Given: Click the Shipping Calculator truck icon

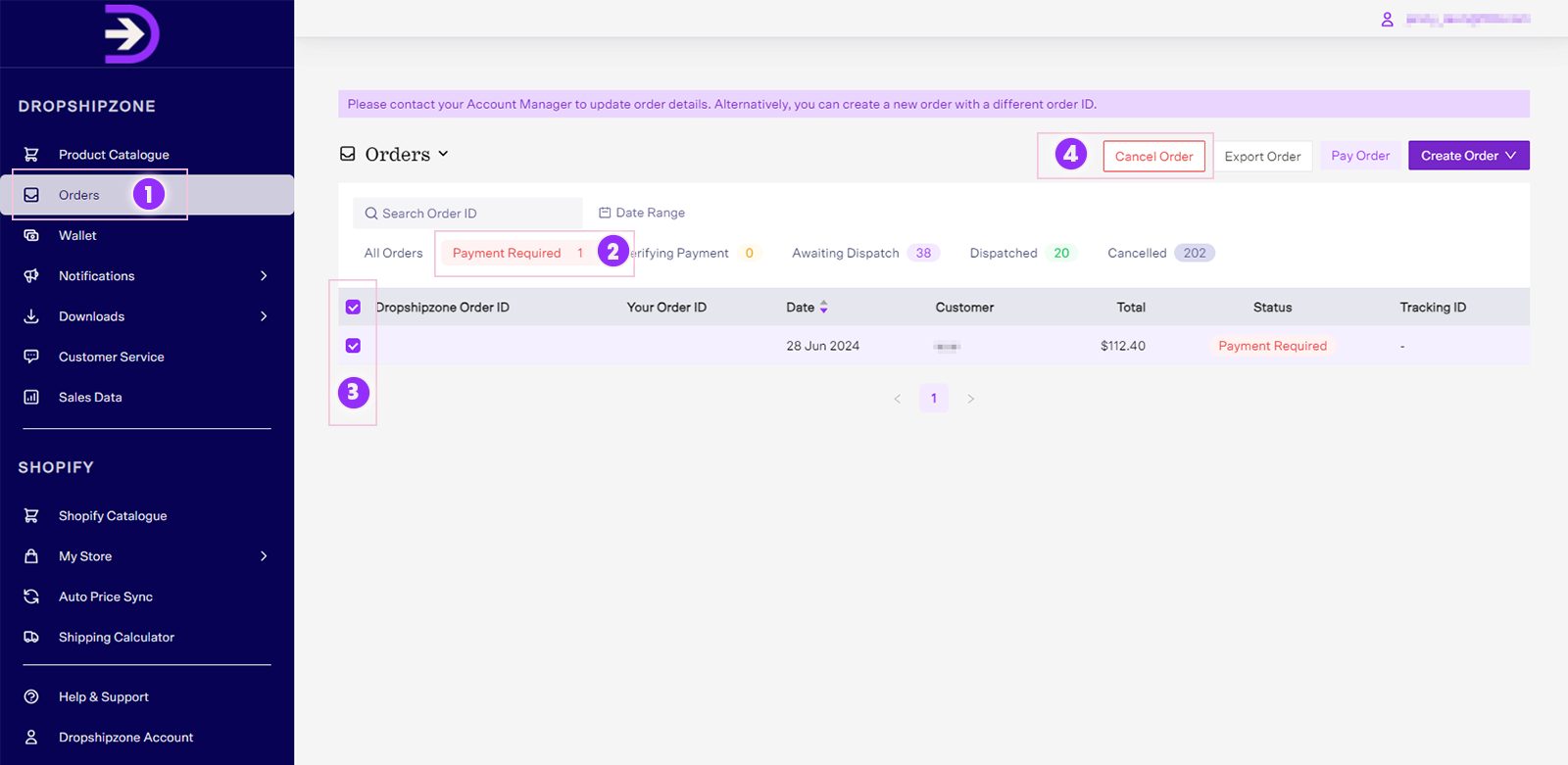Looking at the screenshot, I should coord(31,637).
